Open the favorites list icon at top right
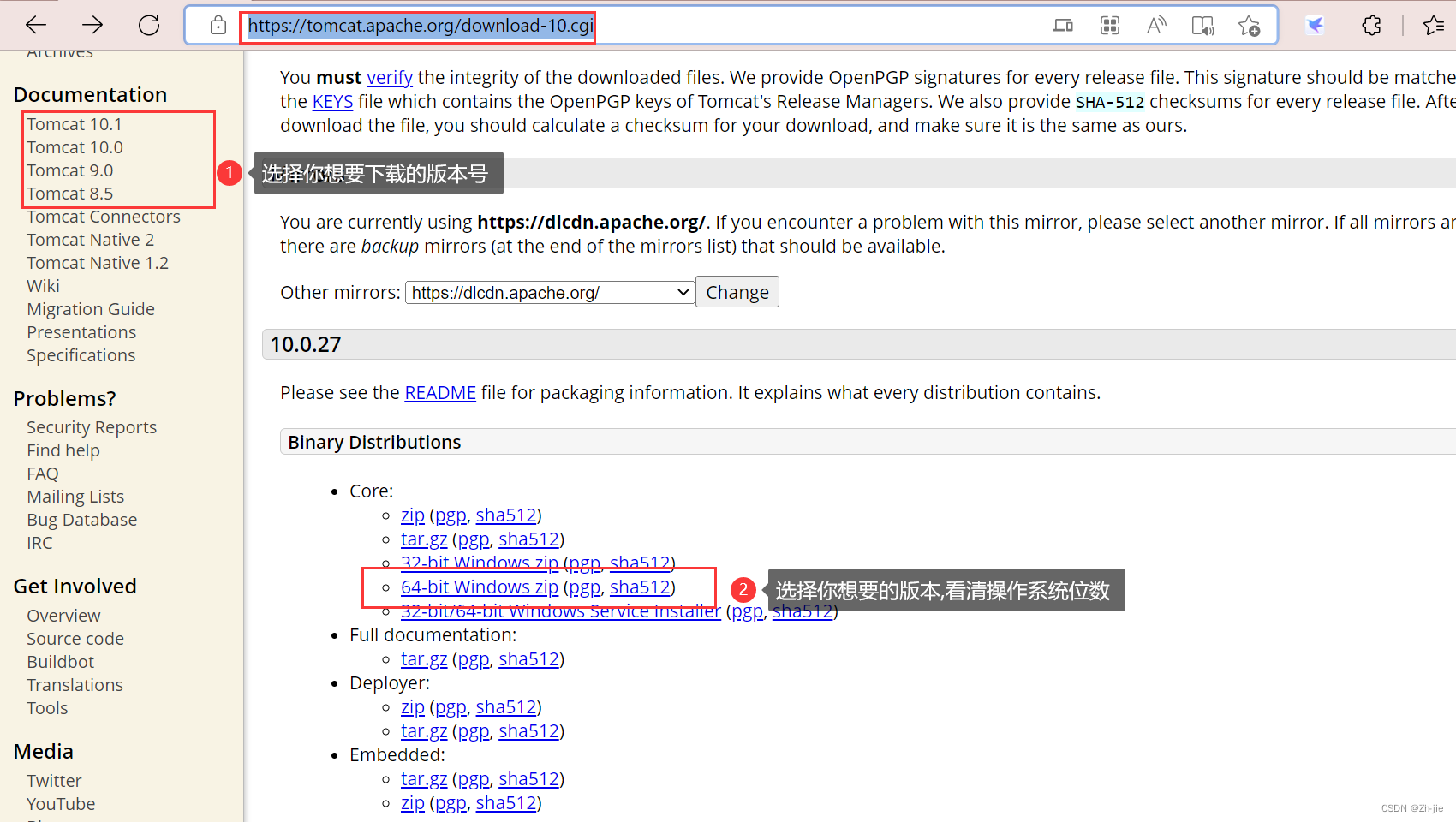The height and width of the screenshot is (822, 1456). 1435,26
